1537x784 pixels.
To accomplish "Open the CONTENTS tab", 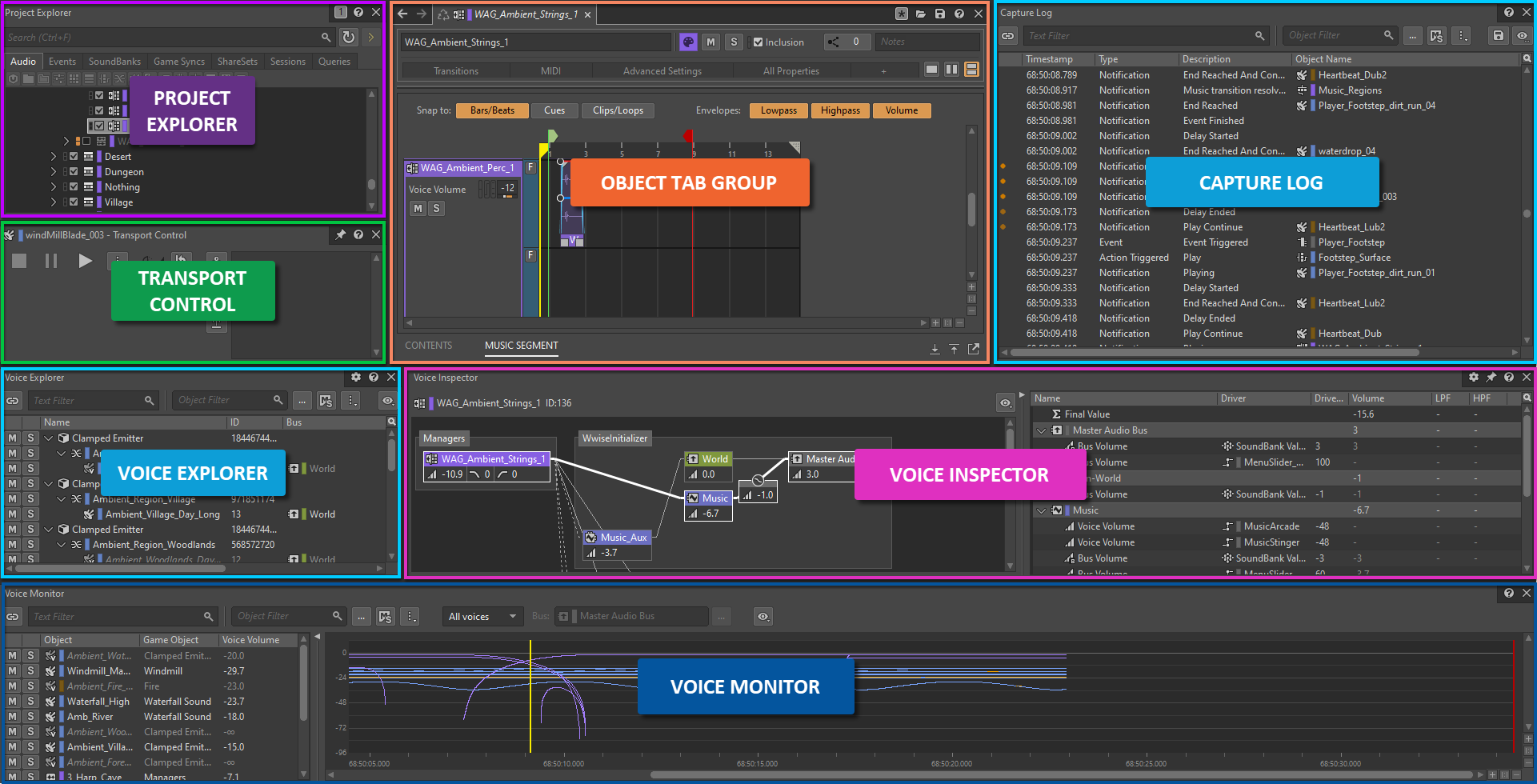I will coord(428,346).
